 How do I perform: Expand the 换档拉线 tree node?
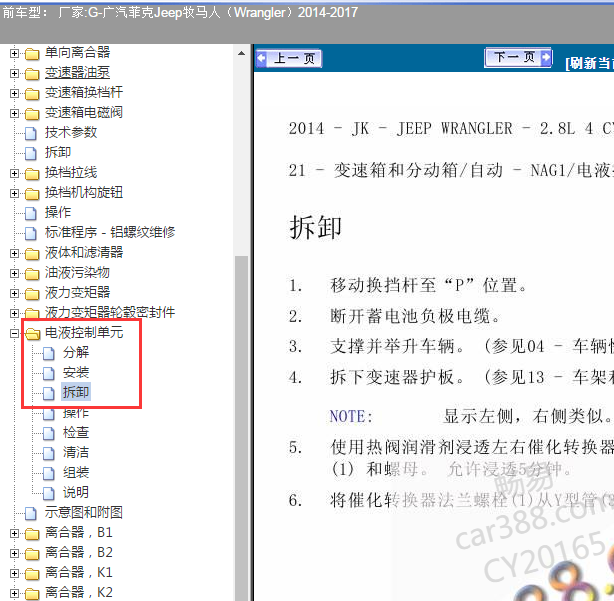pos(14,173)
